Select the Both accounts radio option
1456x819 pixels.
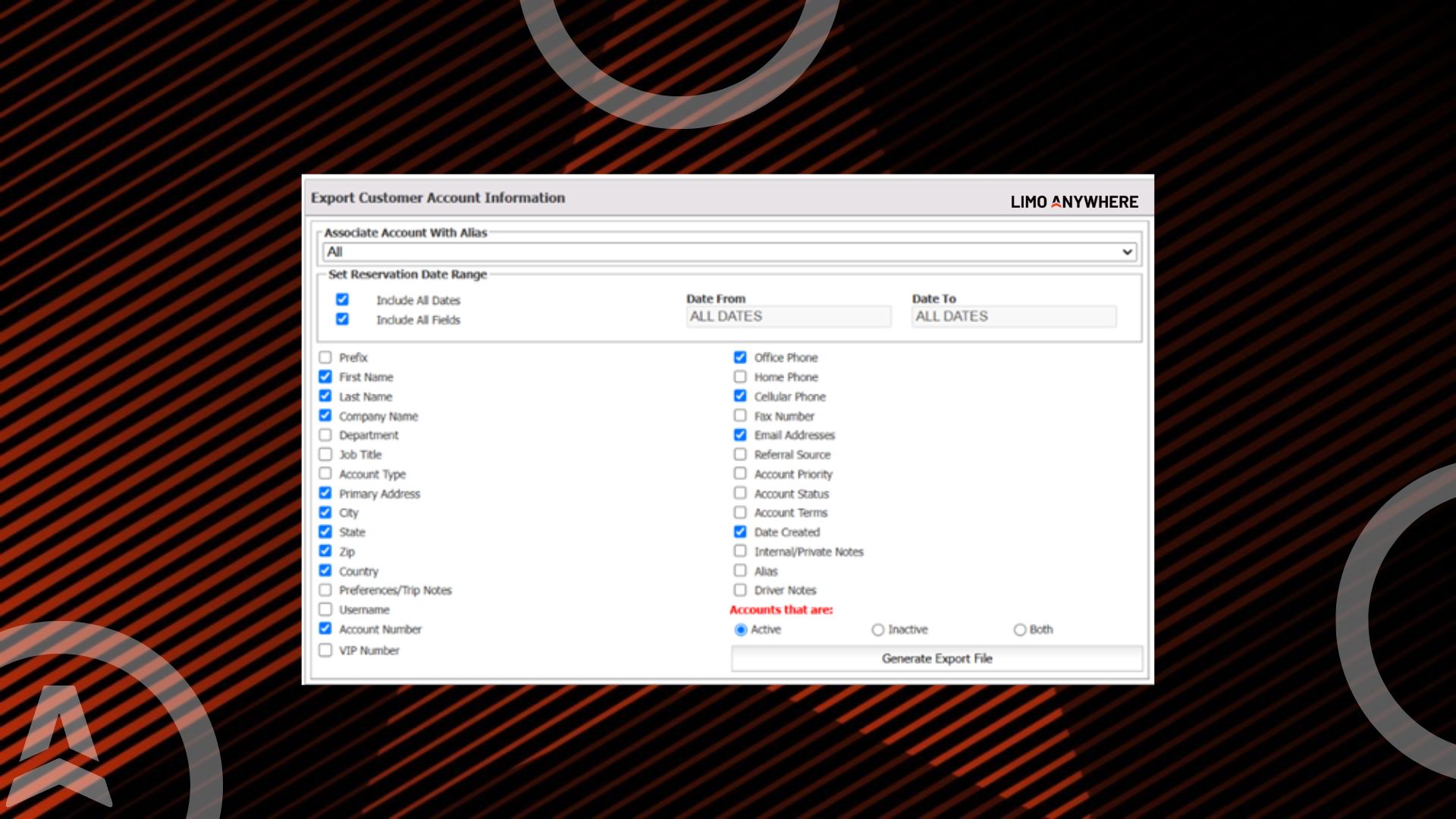pos(1020,630)
